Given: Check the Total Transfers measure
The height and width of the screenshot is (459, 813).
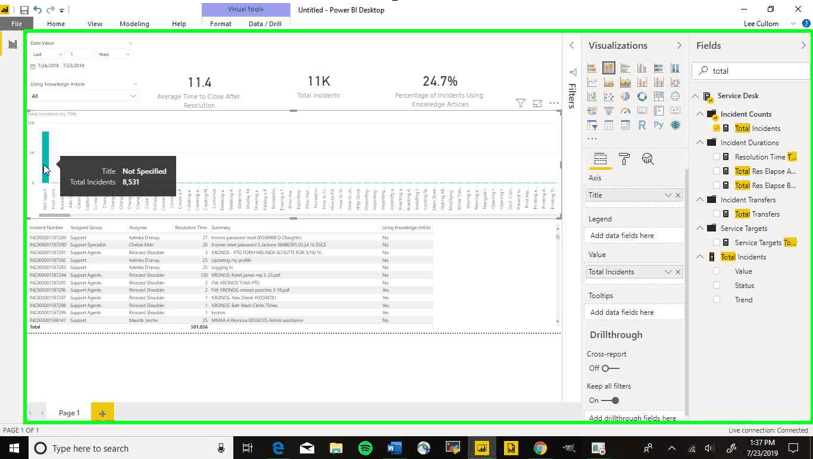Looking at the screenshot, I should coord(717,214).
